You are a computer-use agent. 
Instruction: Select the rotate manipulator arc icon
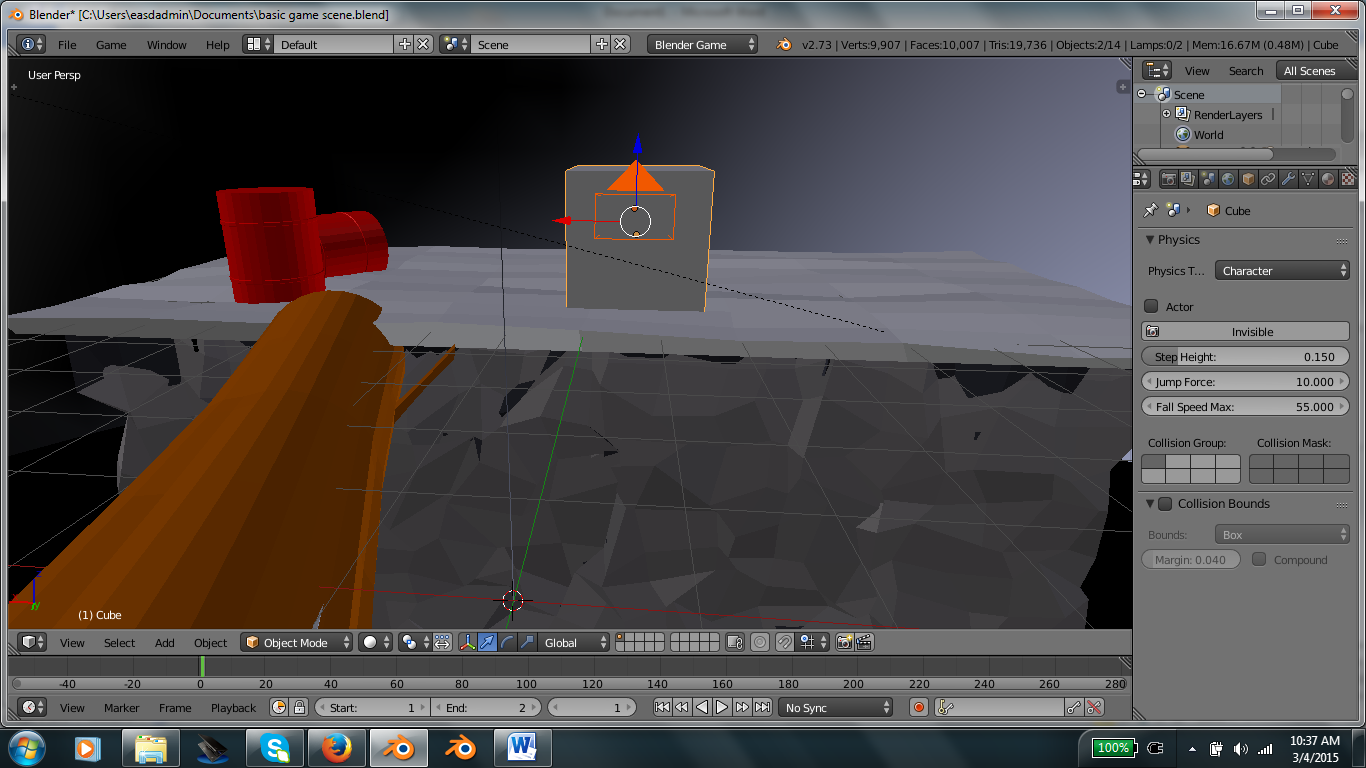point(507,642)
